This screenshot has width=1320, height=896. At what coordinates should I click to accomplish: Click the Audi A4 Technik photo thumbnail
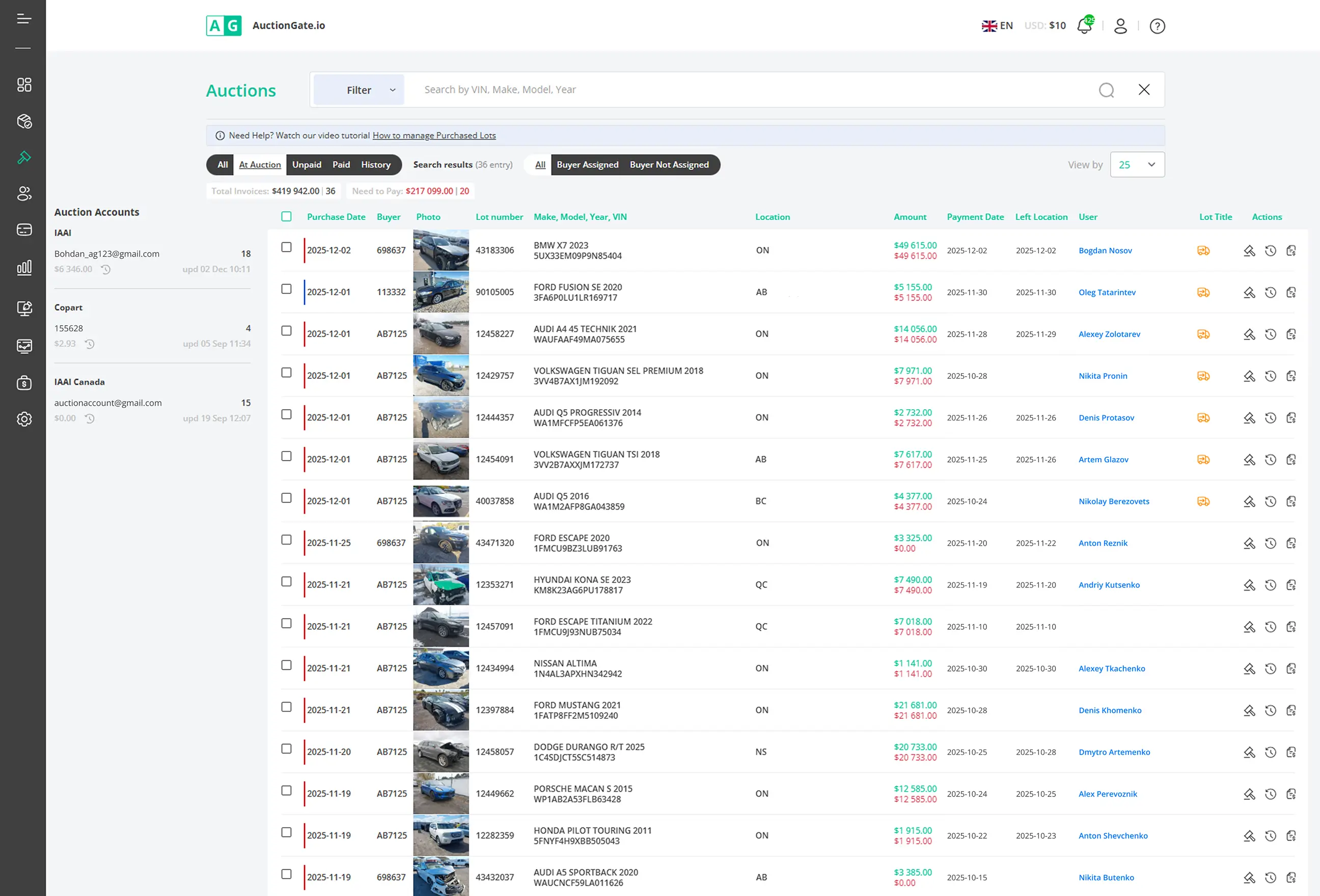[441, 334]
